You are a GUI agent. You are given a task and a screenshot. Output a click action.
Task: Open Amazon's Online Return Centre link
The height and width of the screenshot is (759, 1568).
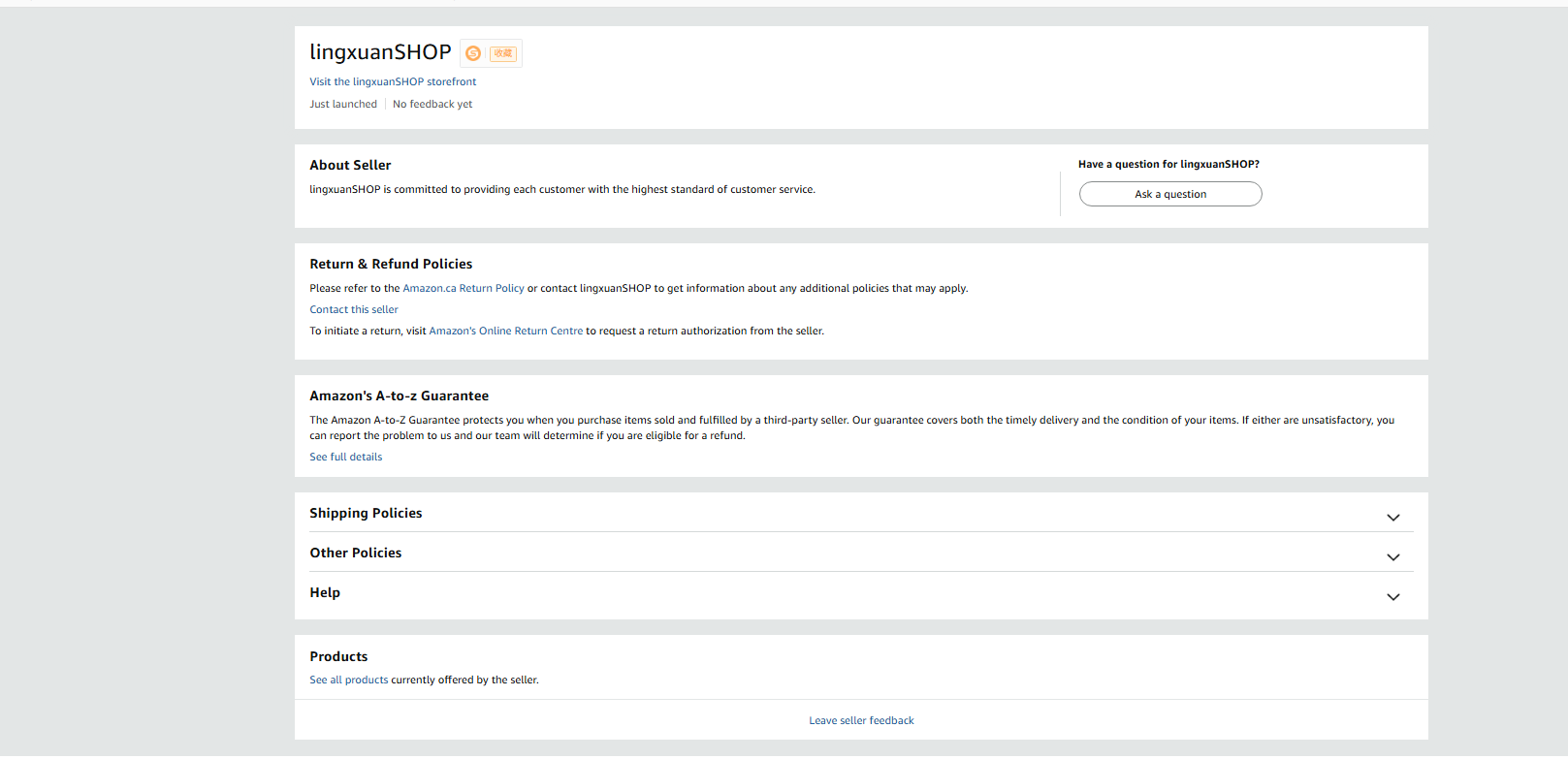[x=505, y=332]
